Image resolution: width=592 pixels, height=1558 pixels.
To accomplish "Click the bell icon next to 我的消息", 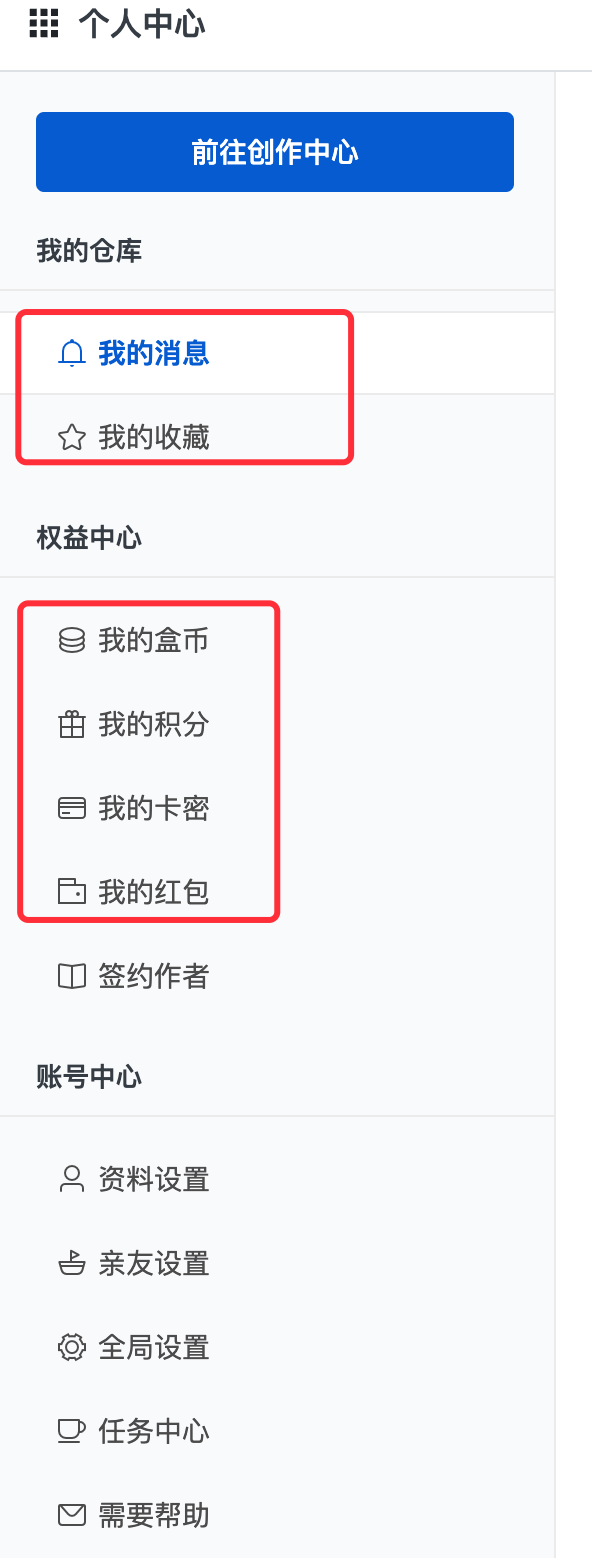I will [x=71, y=353].
